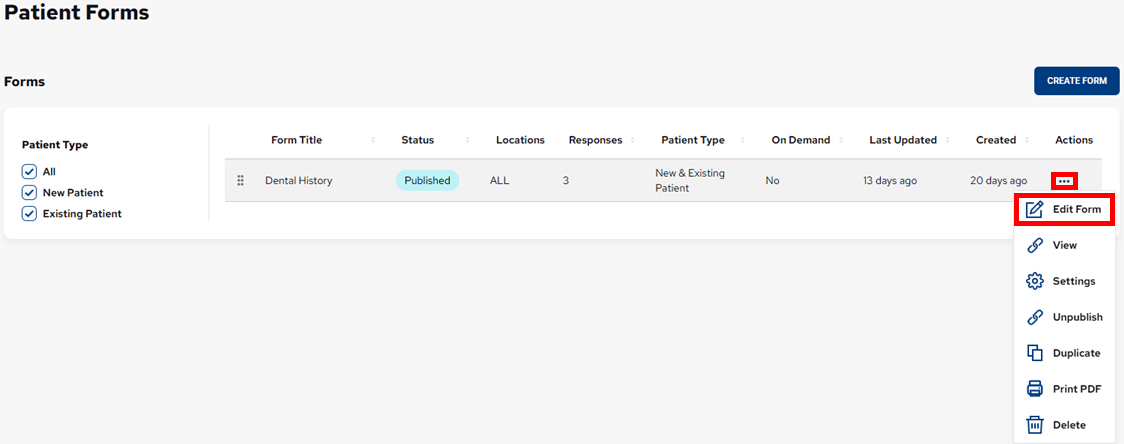Screen dimensions: 1124x444
Task: Sort by Form Title column arrows
Action: click(x=373, y=140)
